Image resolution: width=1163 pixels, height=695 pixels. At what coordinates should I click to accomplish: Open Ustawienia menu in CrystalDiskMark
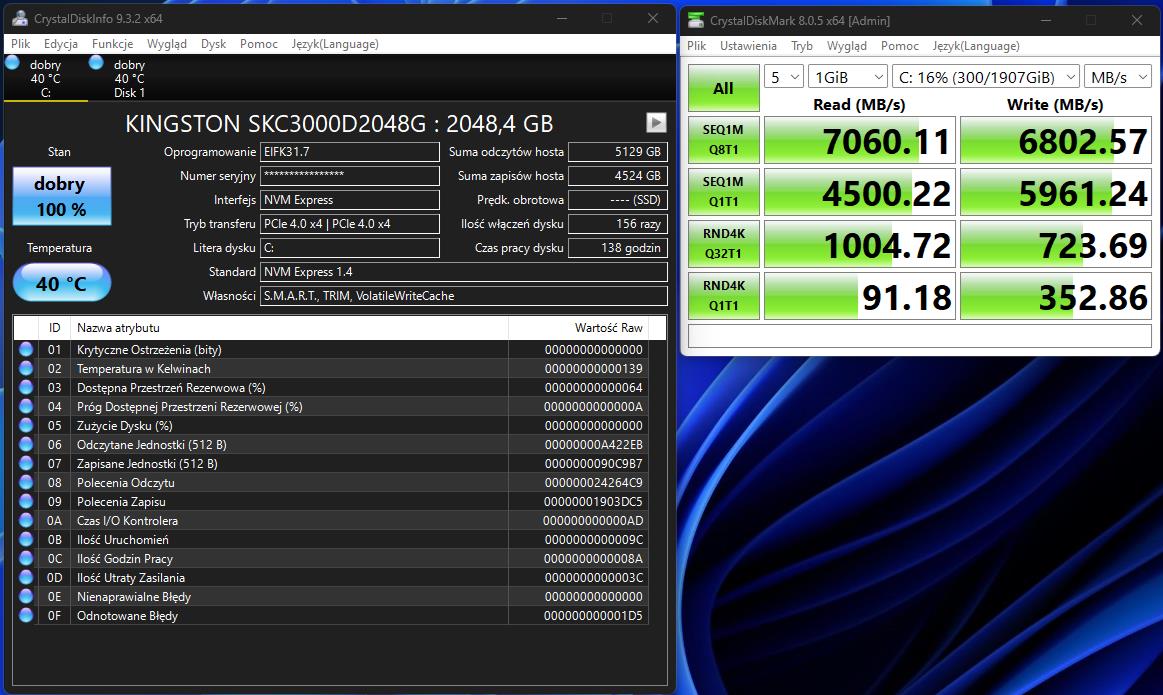tap(748, 46)
